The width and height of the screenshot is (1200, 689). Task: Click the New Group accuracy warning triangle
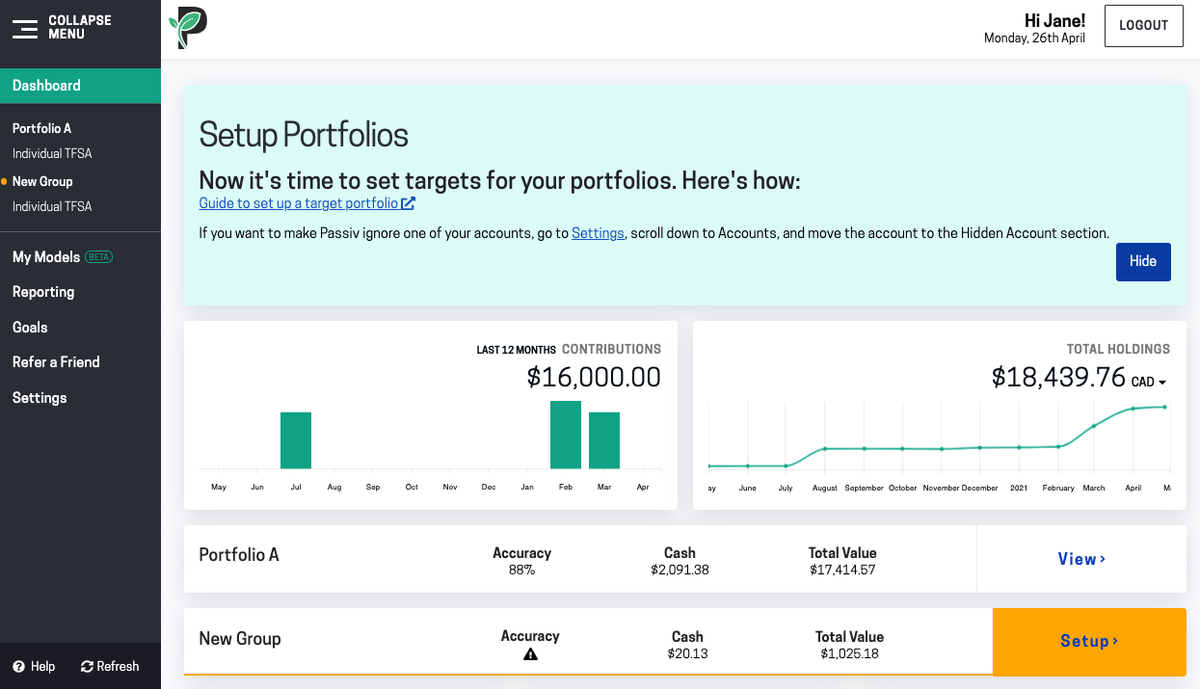(530, 654)
